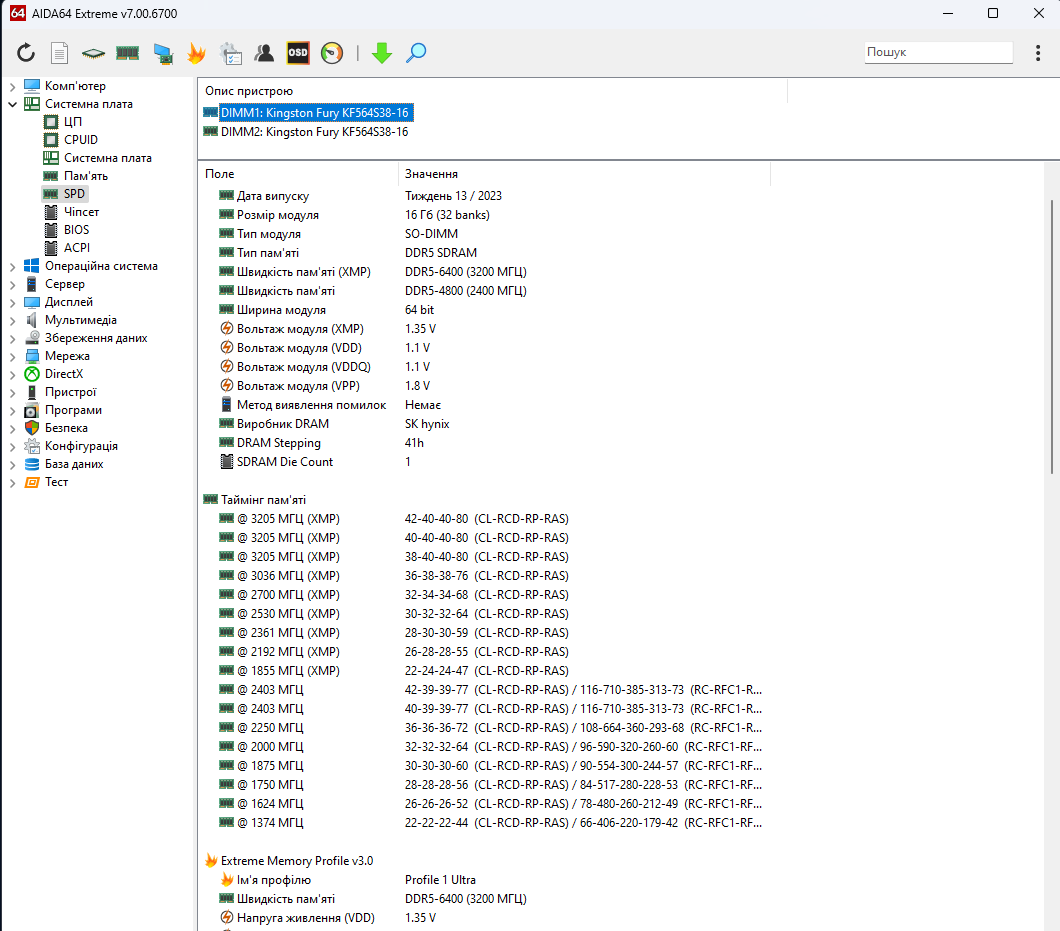Launch System Stability Test flame icon
This screenshot has width=1060, height=931.
[x=196, y=53]
